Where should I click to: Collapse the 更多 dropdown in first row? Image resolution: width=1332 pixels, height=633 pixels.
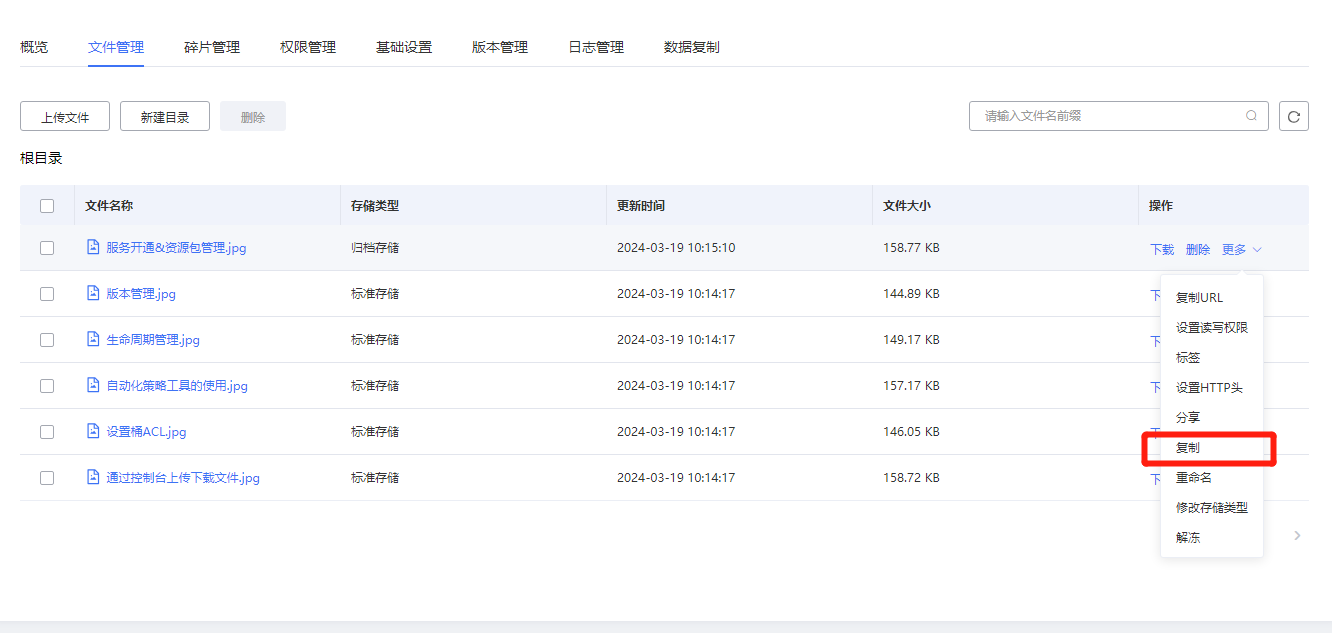(x=1242, y=249)
